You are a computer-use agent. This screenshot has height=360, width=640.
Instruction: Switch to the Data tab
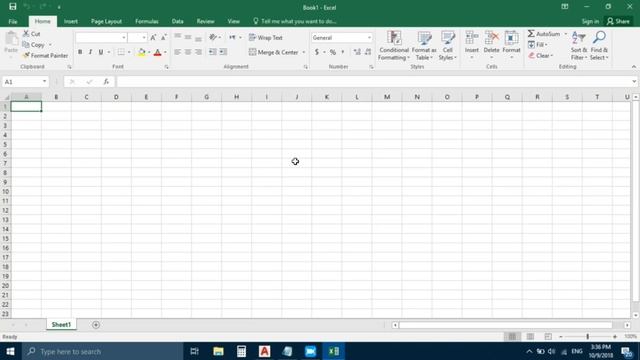click(x=177, y=21)
